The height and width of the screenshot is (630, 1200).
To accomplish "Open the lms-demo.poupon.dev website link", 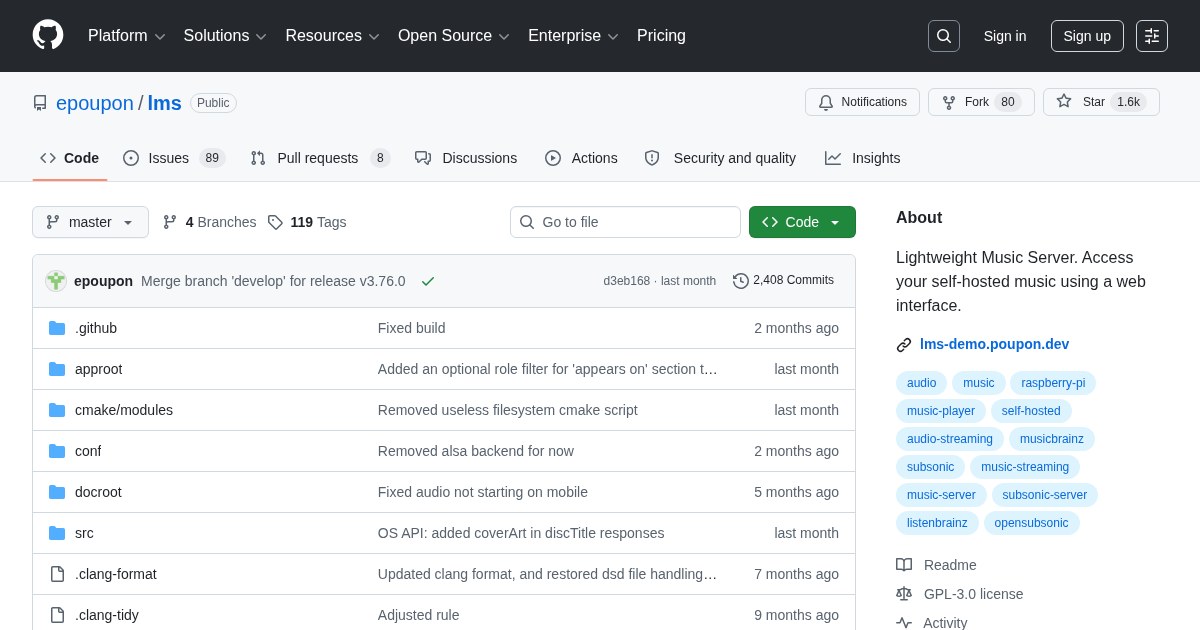I will click(x=994, y=344).
